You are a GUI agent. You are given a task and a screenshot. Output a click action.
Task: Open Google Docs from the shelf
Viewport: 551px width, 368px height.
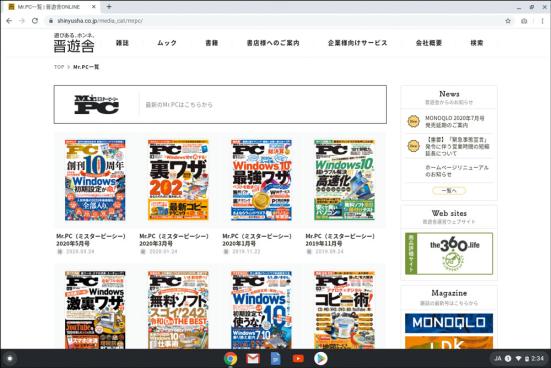pyautogui.click(x=276, y=359)
